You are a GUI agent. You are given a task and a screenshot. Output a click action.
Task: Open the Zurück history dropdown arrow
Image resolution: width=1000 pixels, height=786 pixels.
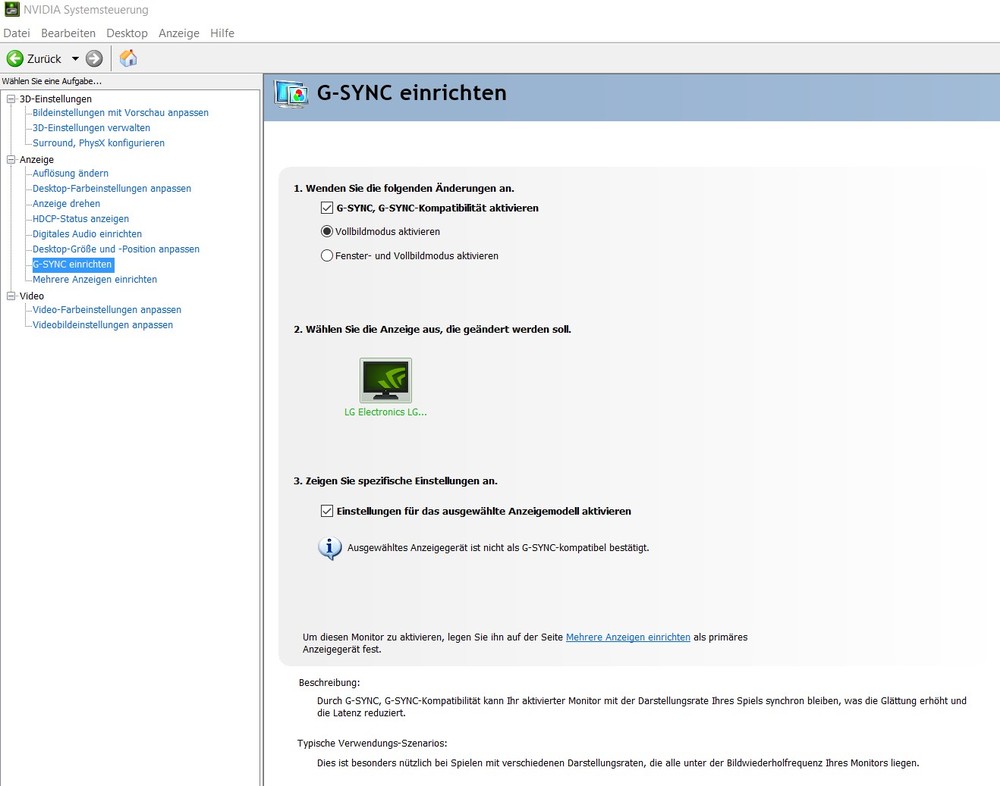point(75,59)
